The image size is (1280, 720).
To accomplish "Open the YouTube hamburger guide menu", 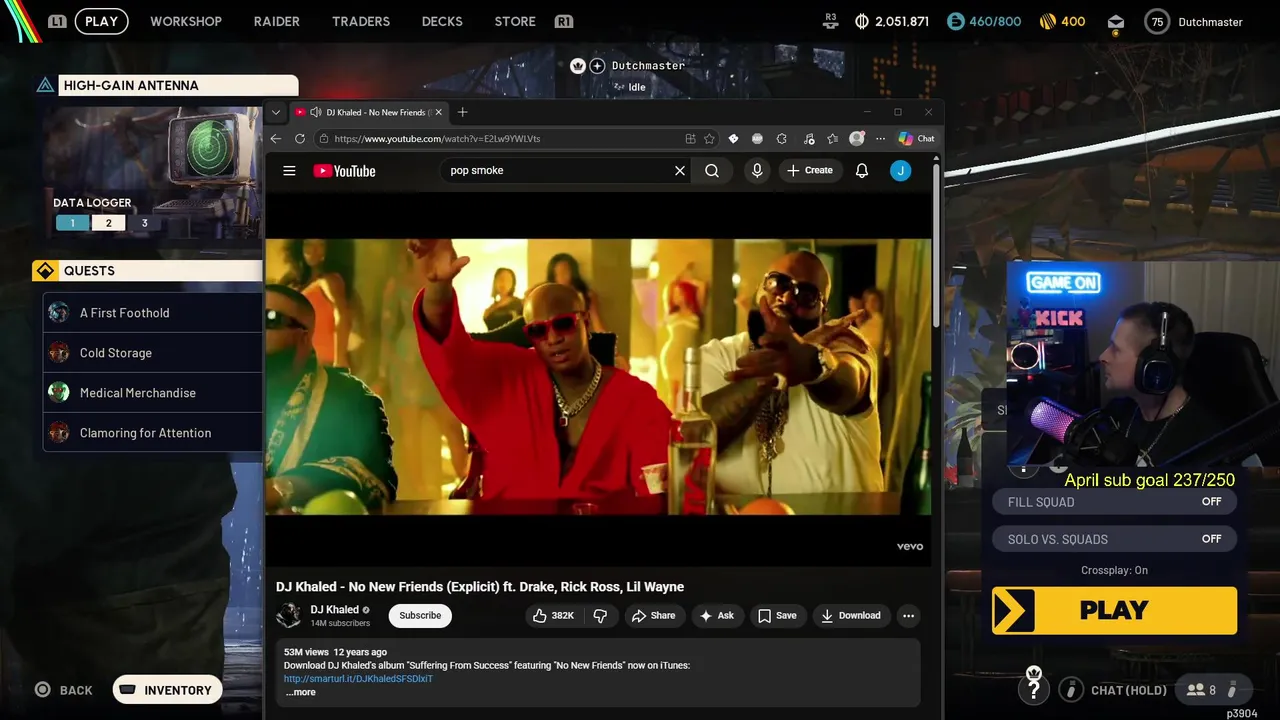I will tap(289, 171).
